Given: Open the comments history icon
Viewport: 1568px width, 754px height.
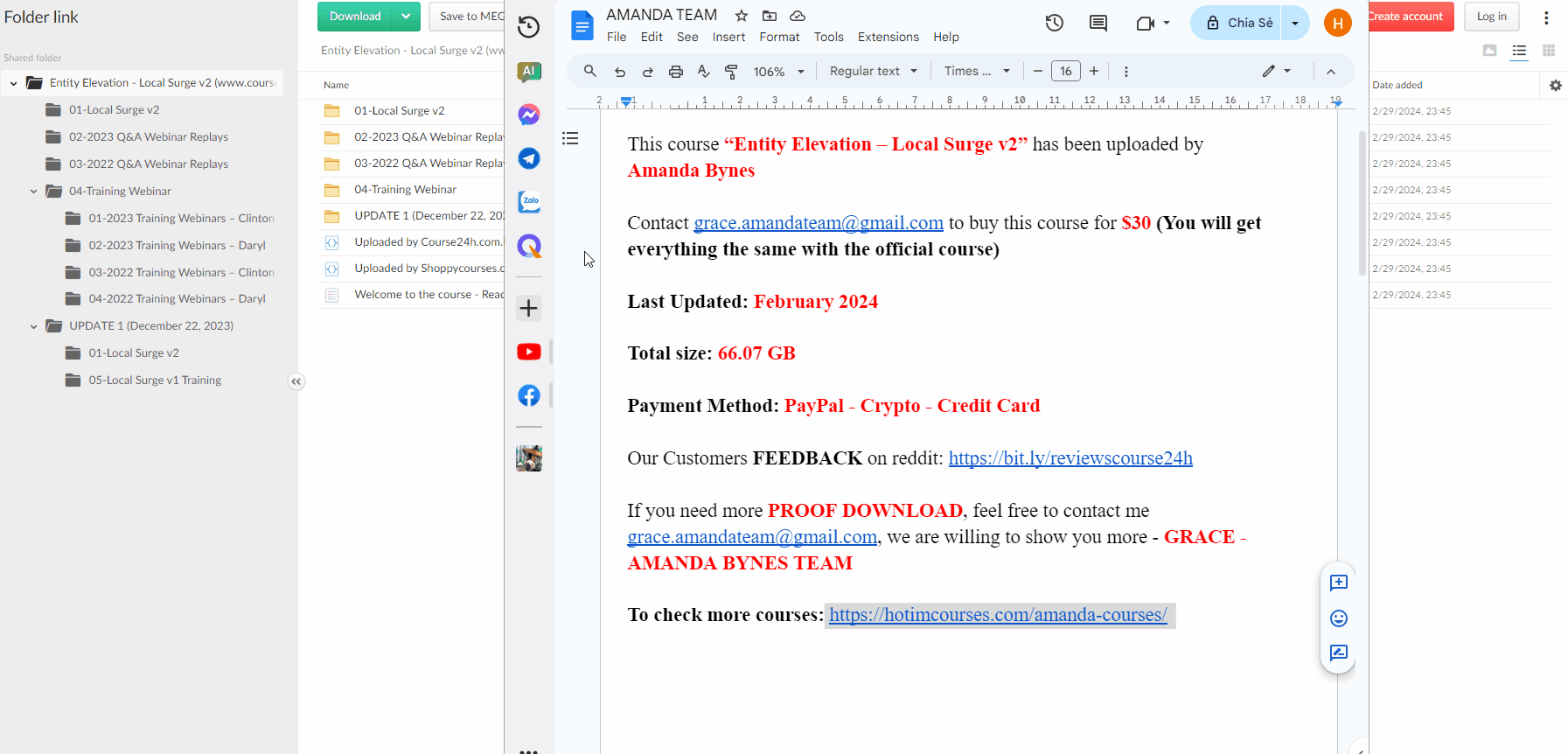Looking at the screenshot, I should coord(1098,23).
